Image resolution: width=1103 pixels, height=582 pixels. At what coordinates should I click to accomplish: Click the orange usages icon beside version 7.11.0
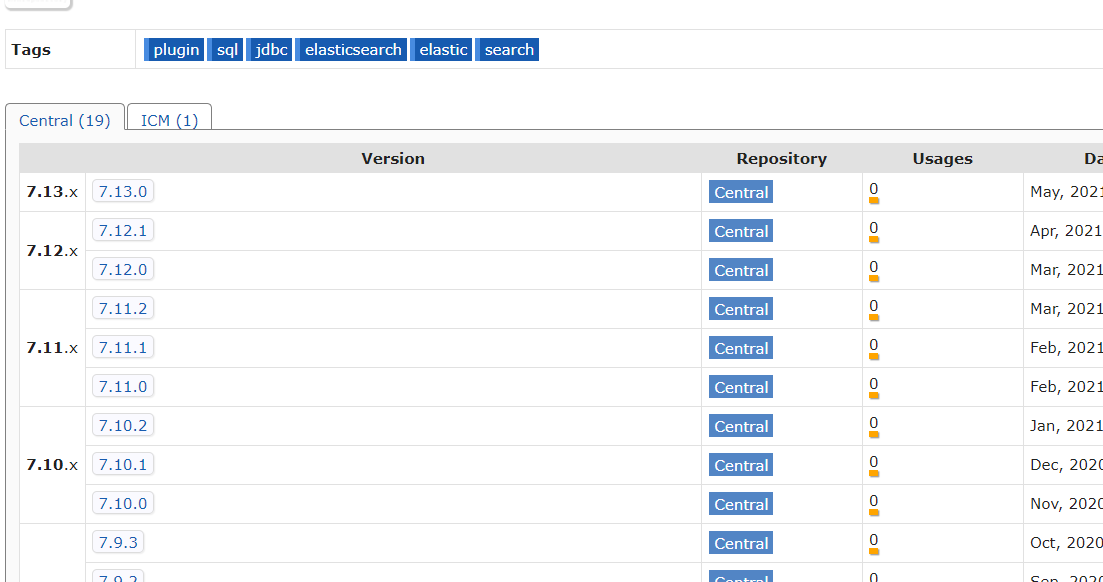[874, 395]
